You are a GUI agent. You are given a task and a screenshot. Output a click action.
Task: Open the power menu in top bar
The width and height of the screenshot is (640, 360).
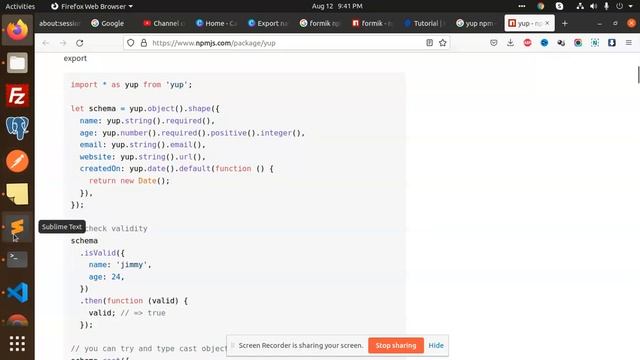[x=620, y=6]
